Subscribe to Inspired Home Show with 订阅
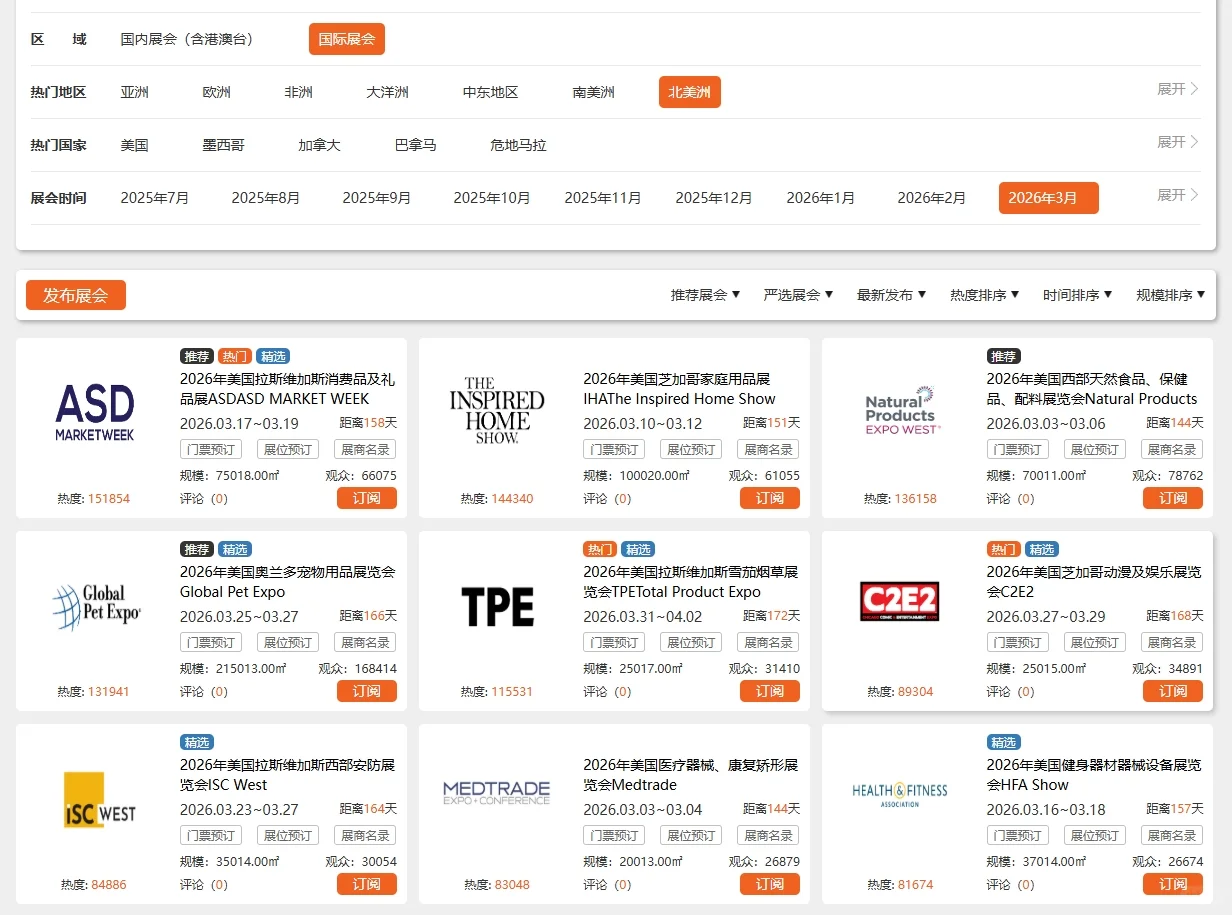The height and width of the screenshot is (915, 1232). (x=770, y=498)
